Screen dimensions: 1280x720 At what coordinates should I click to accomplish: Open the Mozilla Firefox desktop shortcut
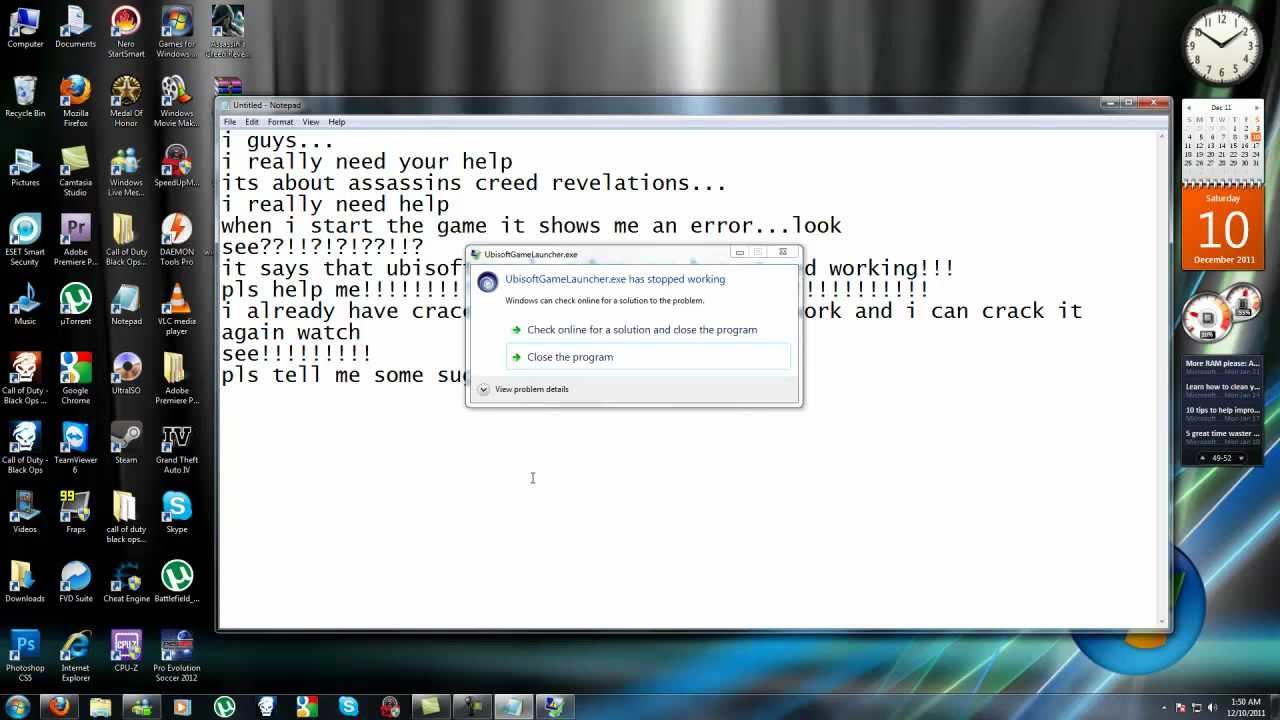point(75,101)
